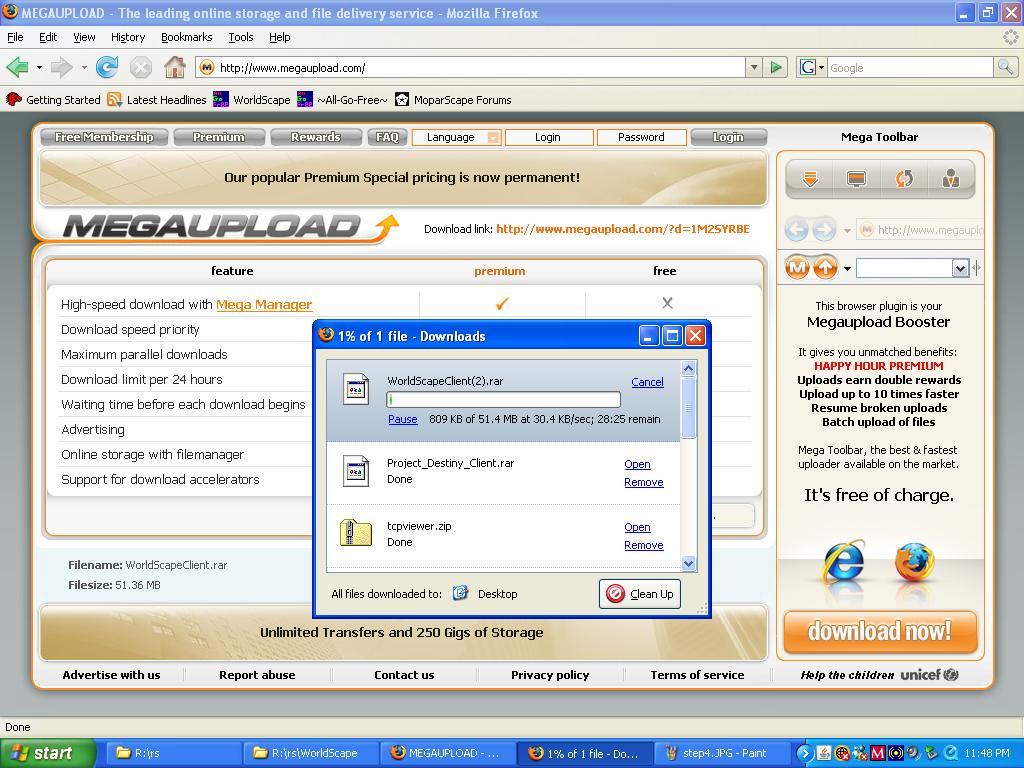
Task: Open the Megaupload download link URL
Action: 622,229
